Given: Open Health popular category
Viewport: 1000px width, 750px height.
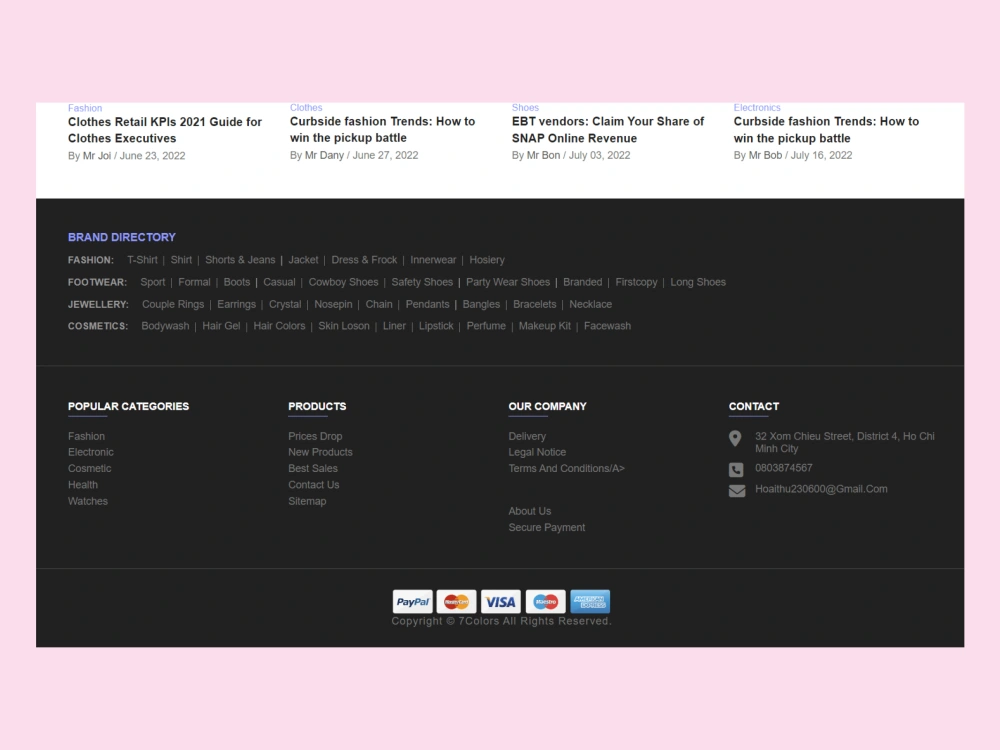Looking at the screenshot, I should click(x=83, y=485).
